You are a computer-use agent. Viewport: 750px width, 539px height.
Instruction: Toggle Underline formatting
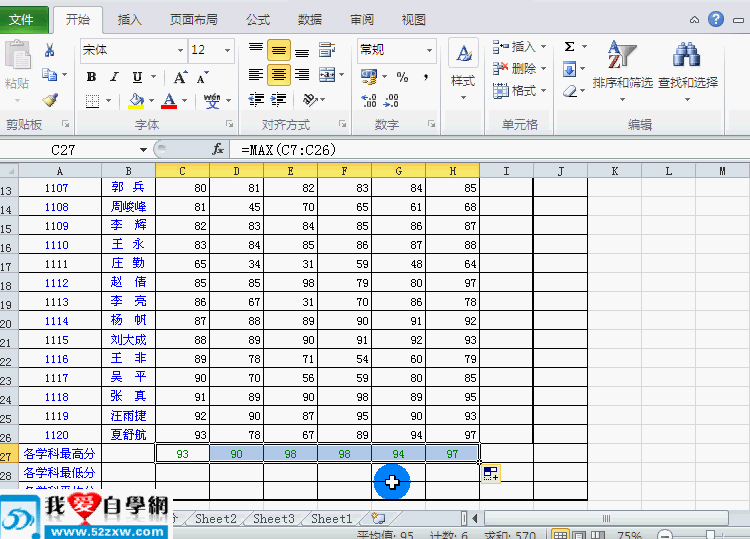click(x=137, y=77)
